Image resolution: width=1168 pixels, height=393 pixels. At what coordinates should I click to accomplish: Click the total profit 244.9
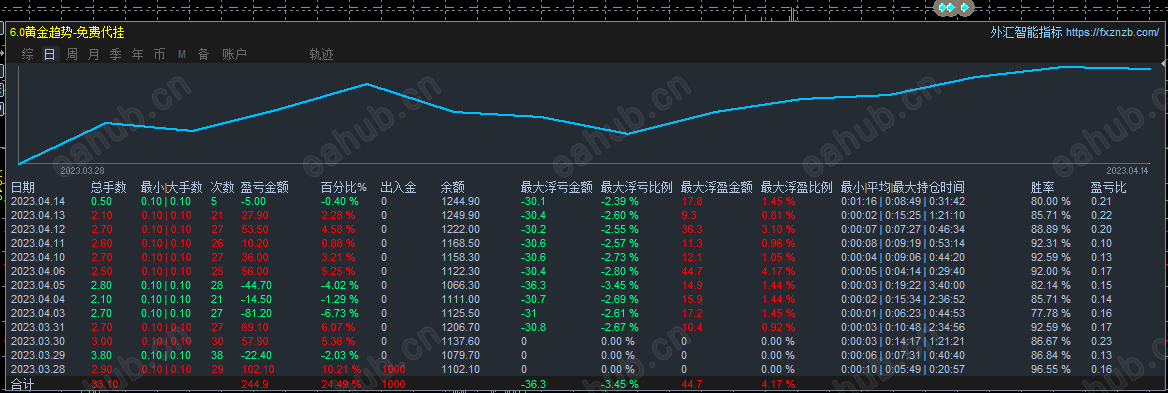point(254,385)
